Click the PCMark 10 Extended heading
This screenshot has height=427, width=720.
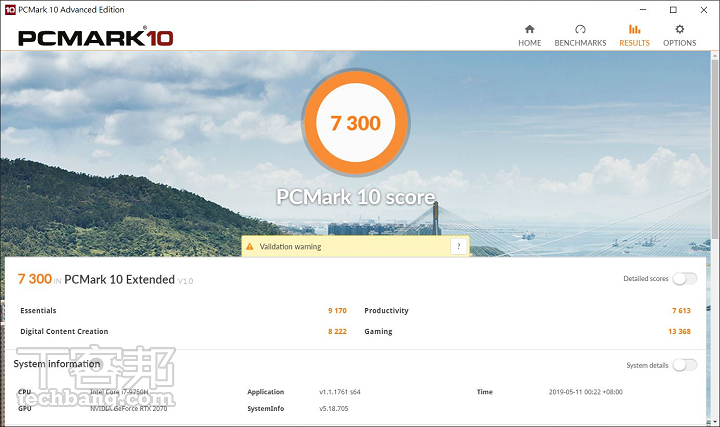coord(119,280)
